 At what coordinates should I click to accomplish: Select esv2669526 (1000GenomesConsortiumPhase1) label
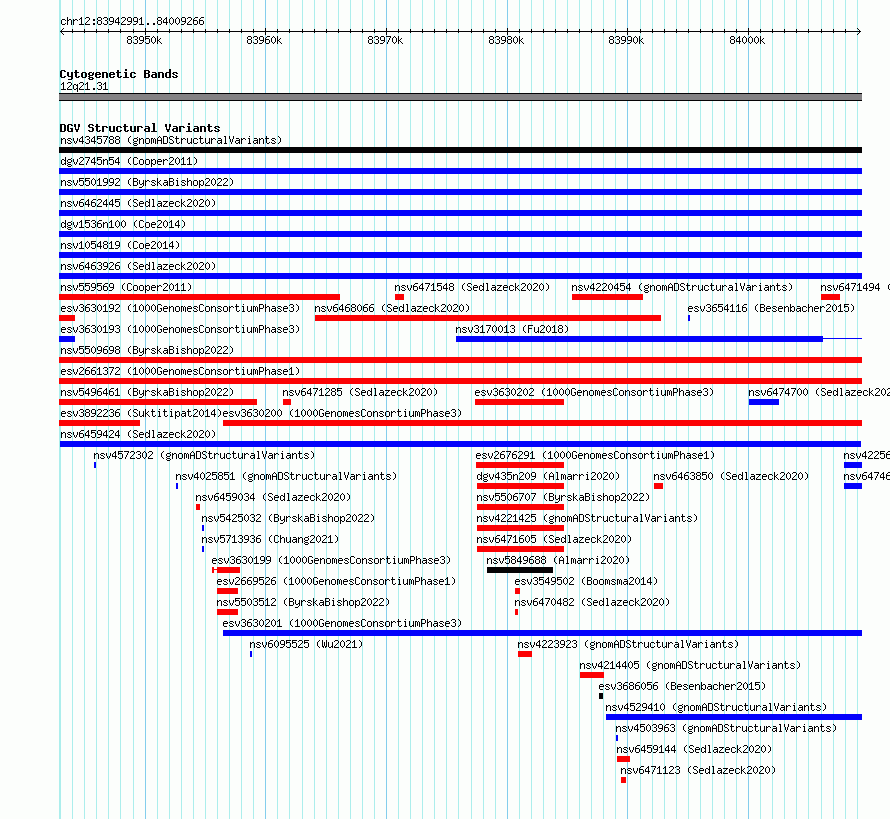[x=336, y=581]
